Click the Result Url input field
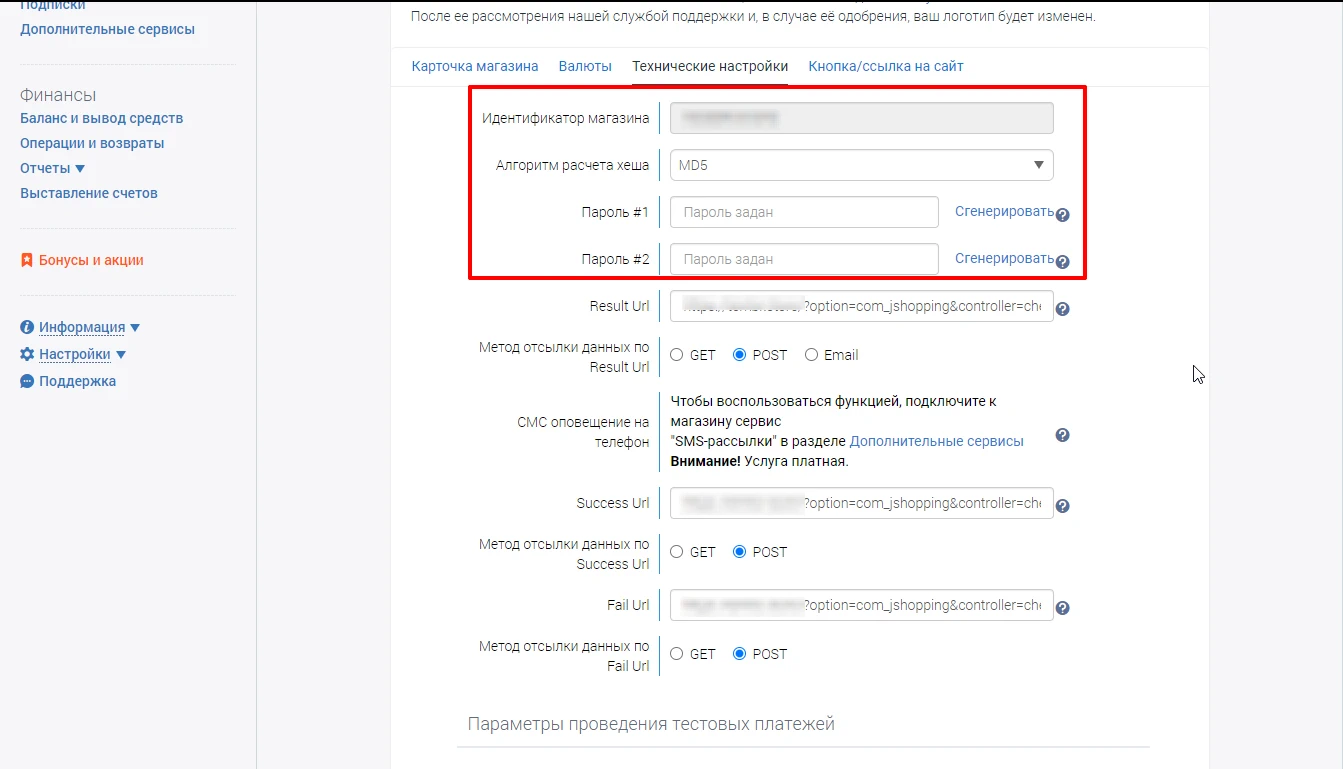 point(861,306)
